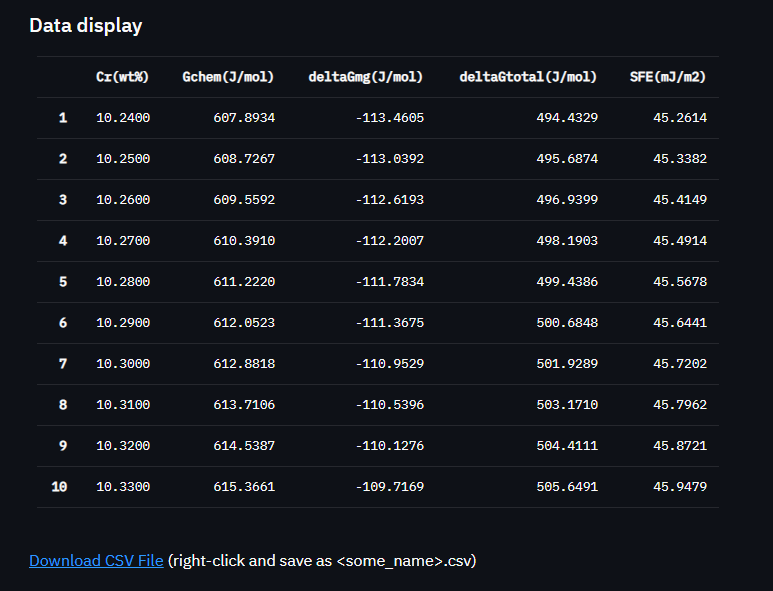Click the Gchem value 608.7267 cell

pyautogui.click(x=244, y=159)
